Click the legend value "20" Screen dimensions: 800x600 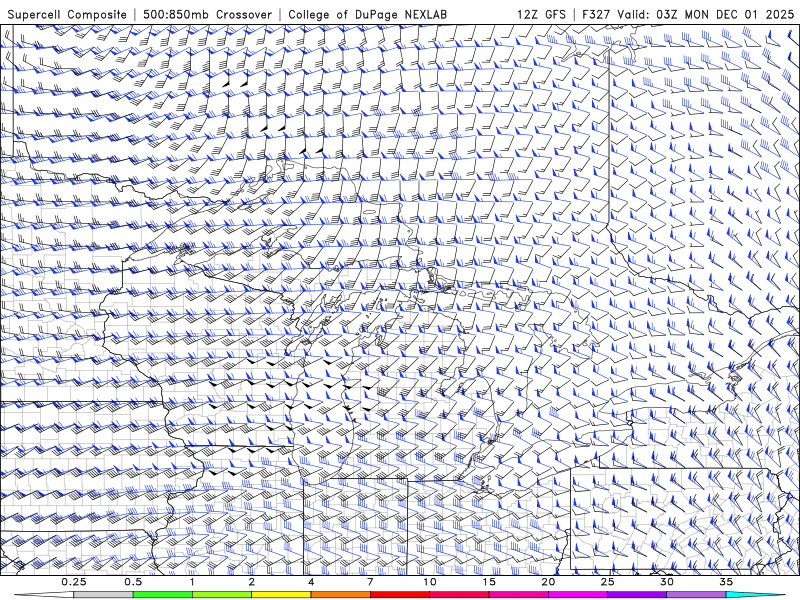[548, 582]
